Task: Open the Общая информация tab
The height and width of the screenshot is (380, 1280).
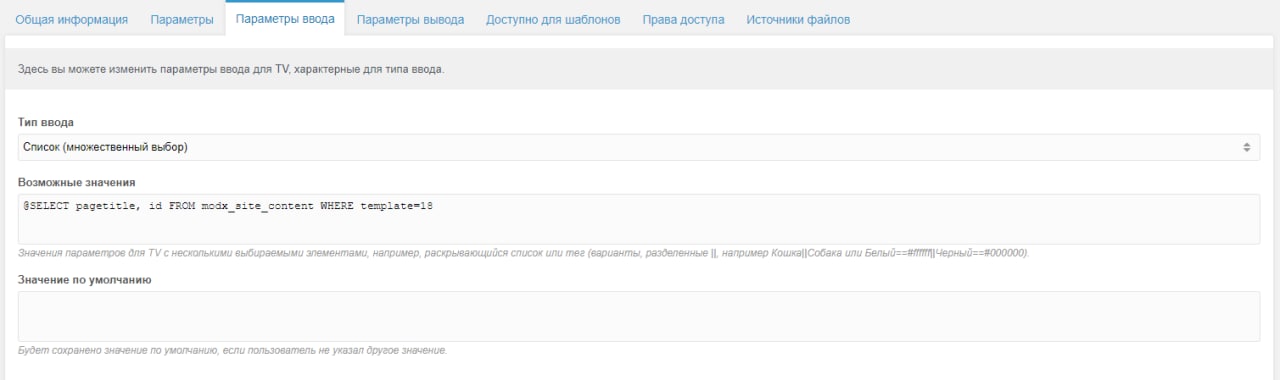Action: 71,19
